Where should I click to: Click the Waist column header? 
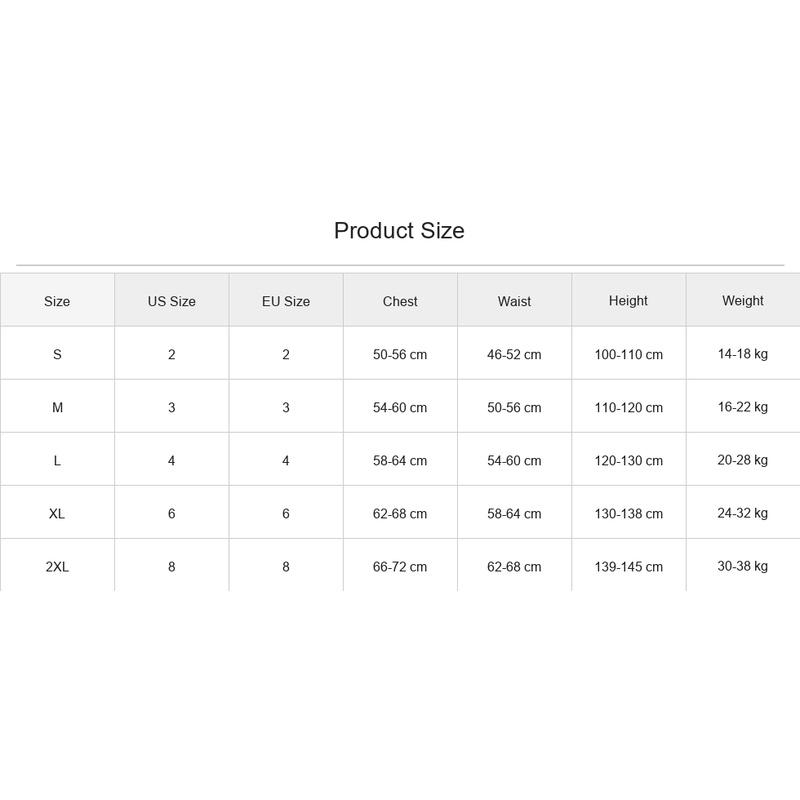click(514, 301)
